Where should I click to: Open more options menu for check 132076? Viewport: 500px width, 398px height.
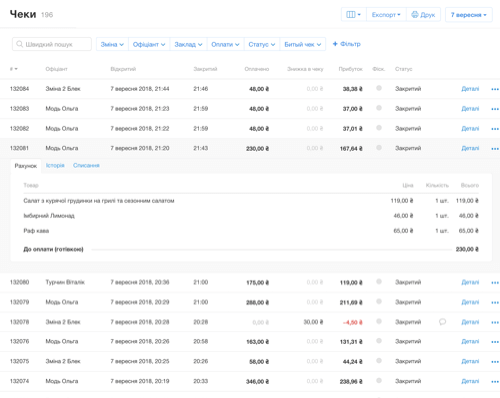pos(495,342)
